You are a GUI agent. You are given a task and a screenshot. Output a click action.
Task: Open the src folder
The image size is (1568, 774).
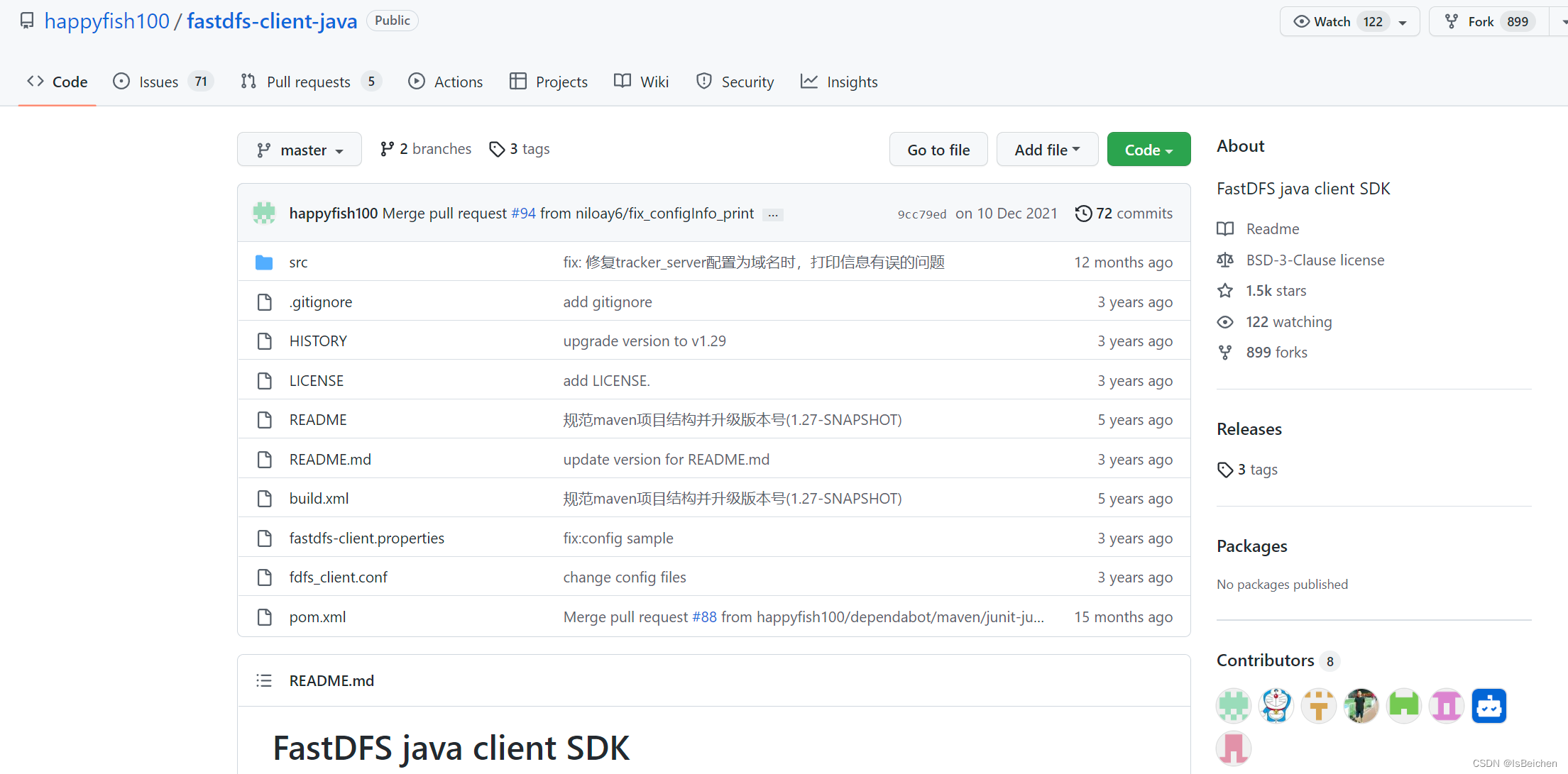pos(298,262)
